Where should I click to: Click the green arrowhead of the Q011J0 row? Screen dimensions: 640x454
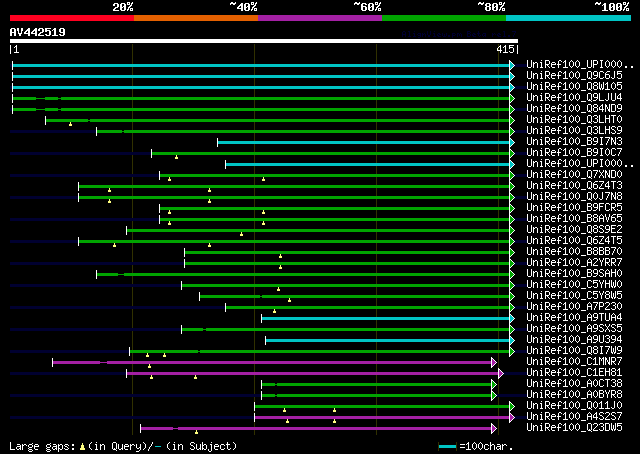click(512, 407)
